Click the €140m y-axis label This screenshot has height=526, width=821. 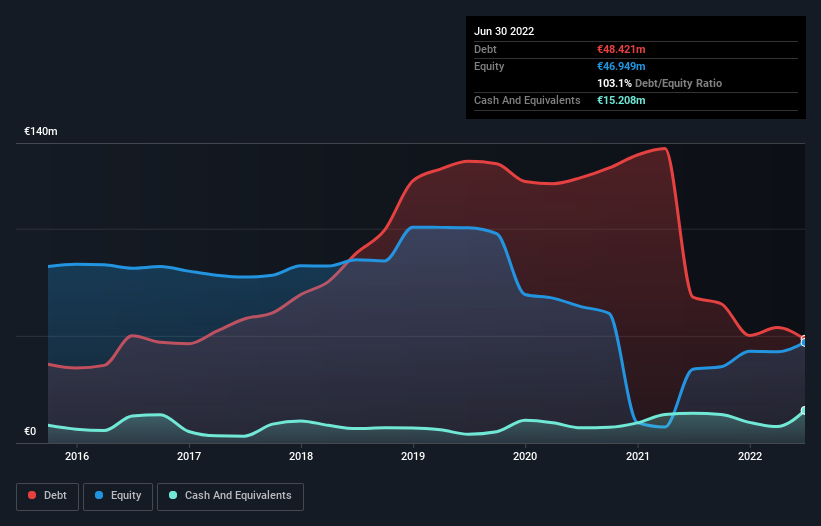(x=41, y=131)
